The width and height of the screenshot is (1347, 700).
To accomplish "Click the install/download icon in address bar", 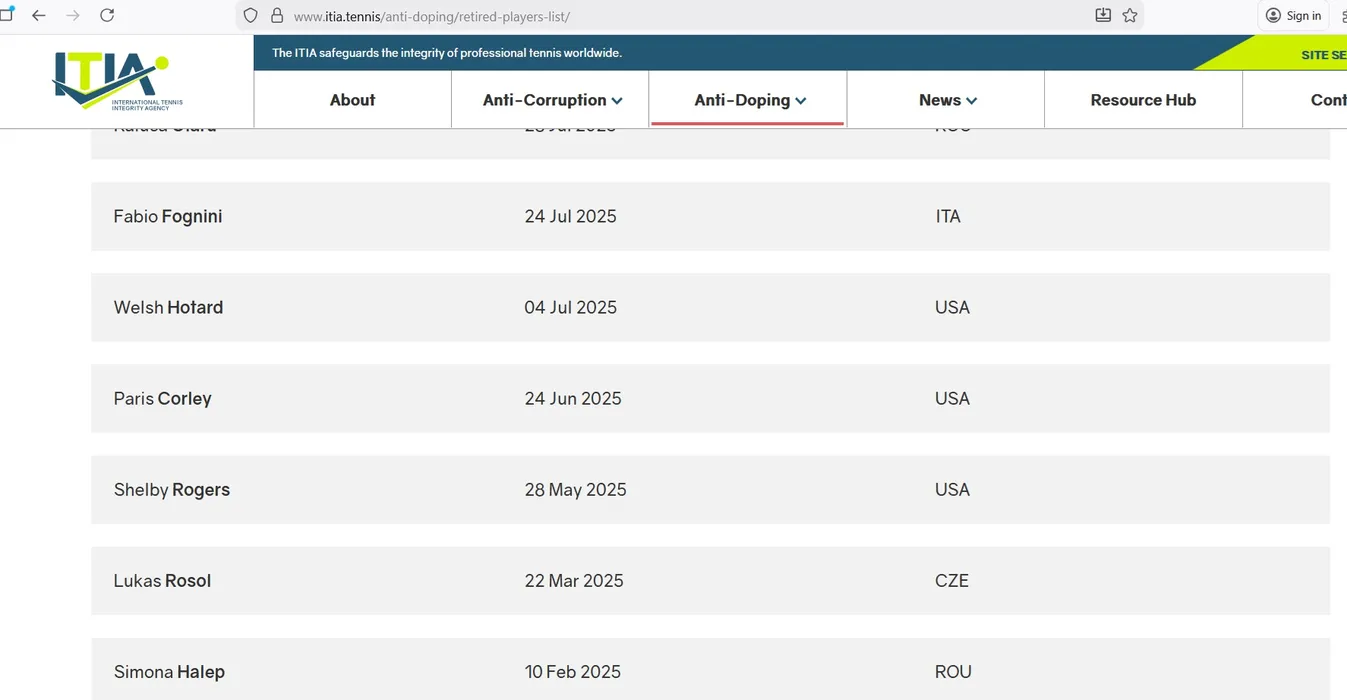I will [1103, 15].
